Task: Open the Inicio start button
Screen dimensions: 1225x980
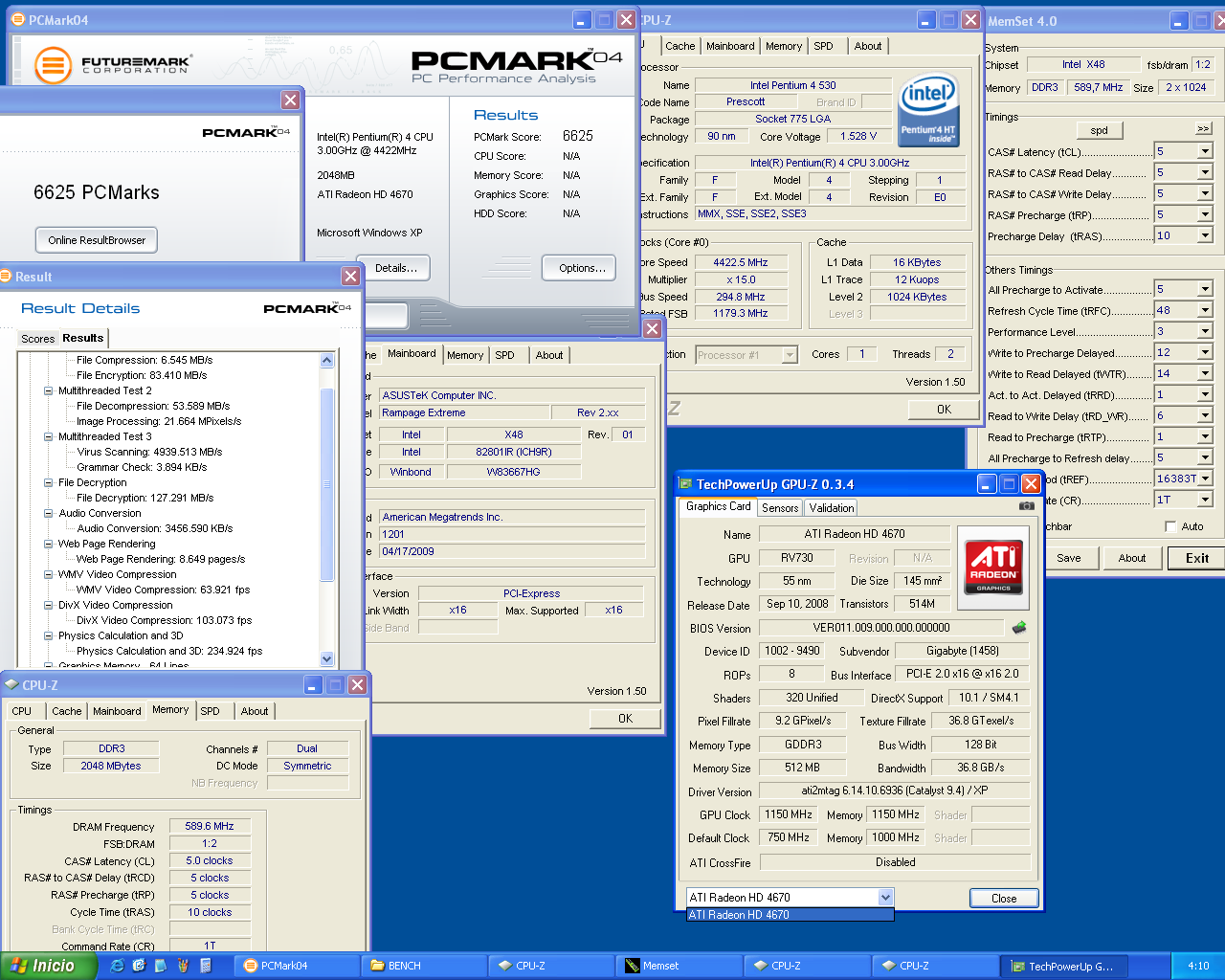Action: coord(48,966)
